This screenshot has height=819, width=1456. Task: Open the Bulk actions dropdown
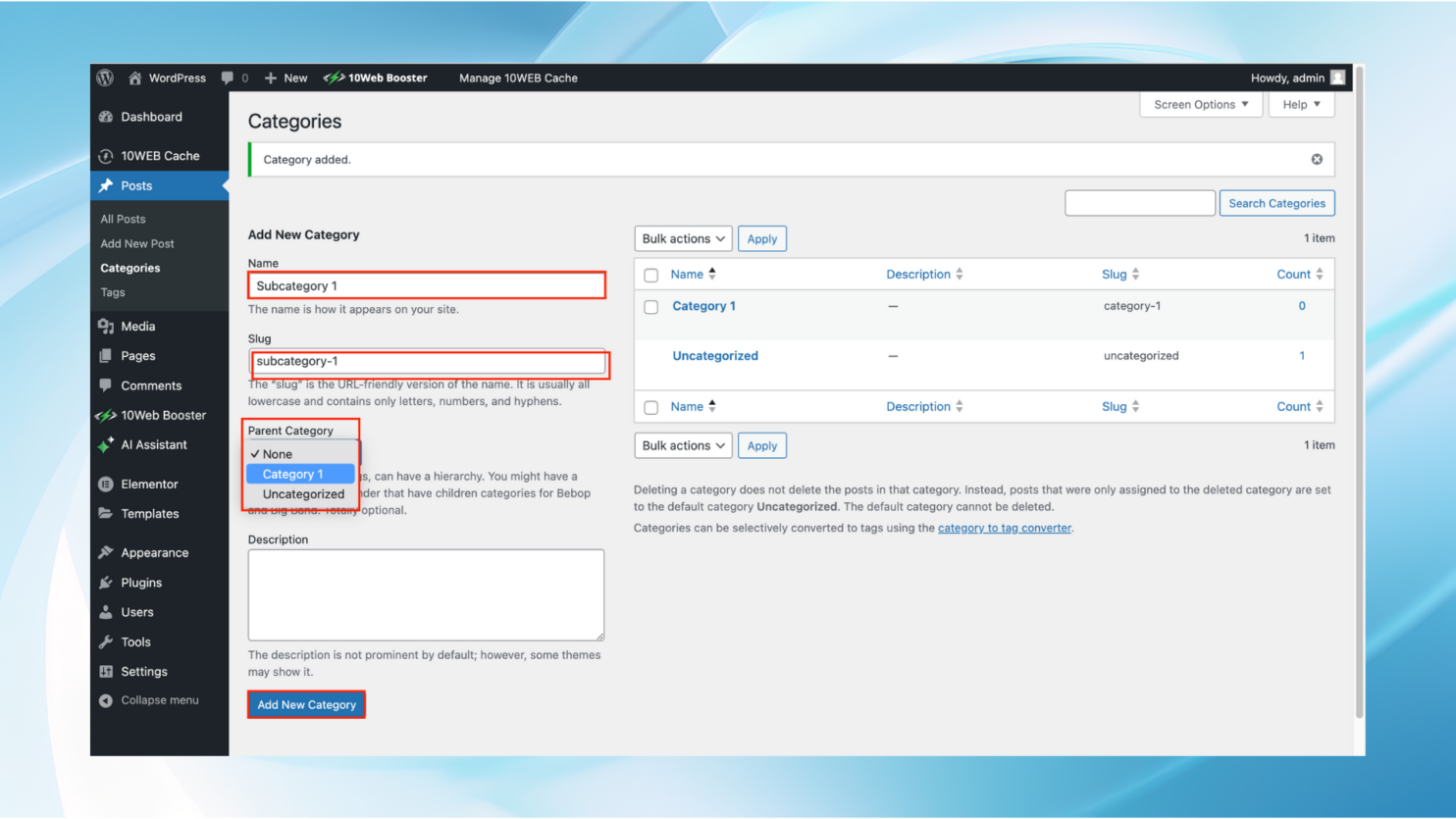pyautogui.click(x=683, y=238)
